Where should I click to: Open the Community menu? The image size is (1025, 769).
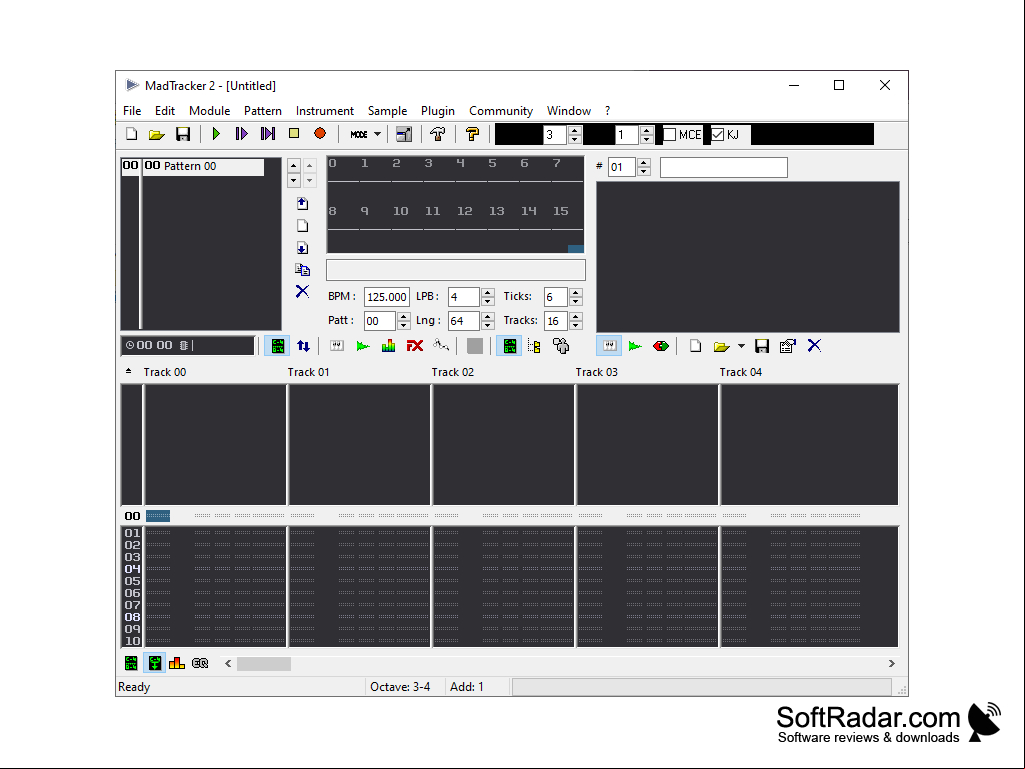pos(501,111)
